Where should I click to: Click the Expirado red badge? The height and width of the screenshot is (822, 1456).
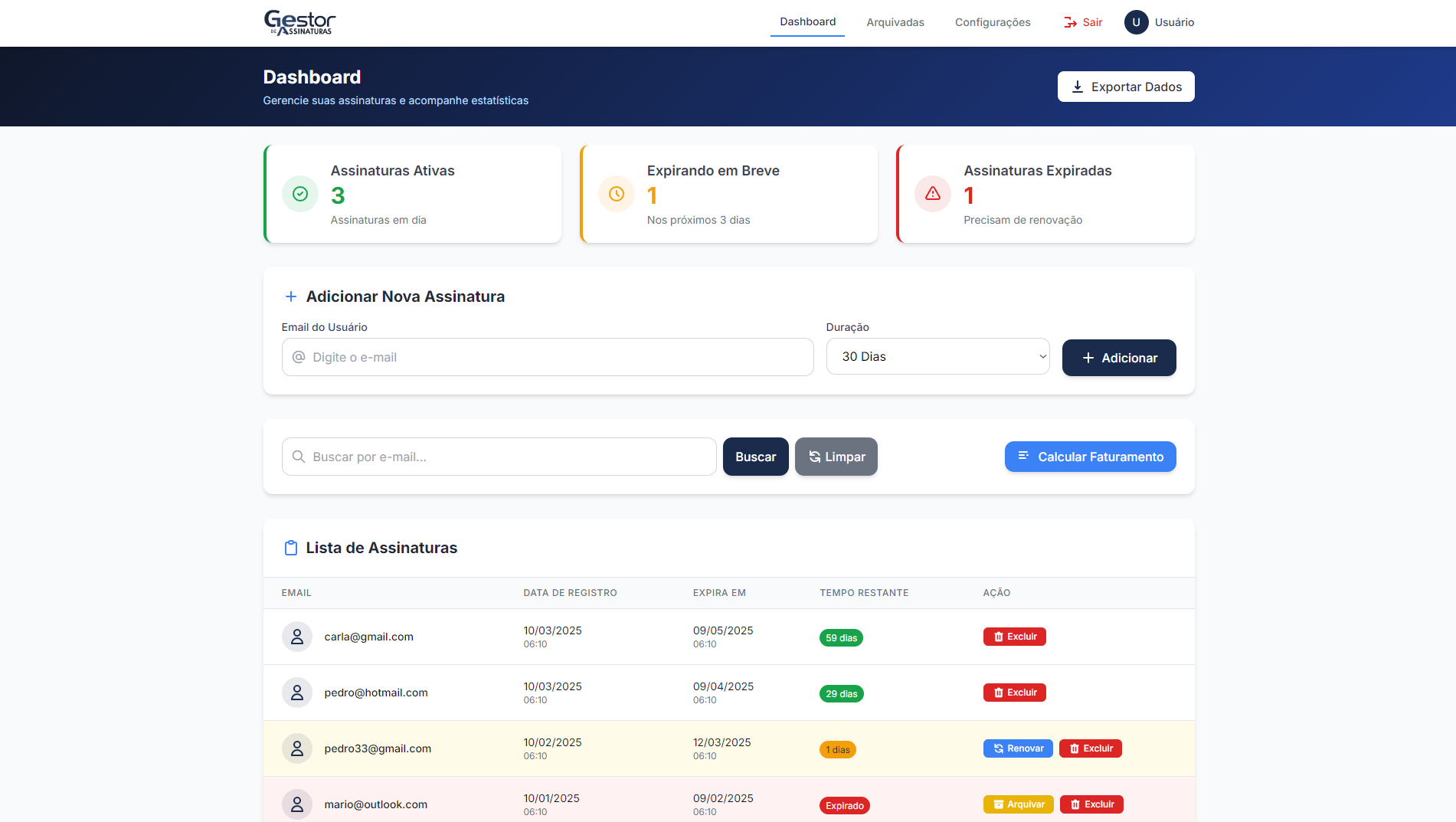(x=844, y=806)
